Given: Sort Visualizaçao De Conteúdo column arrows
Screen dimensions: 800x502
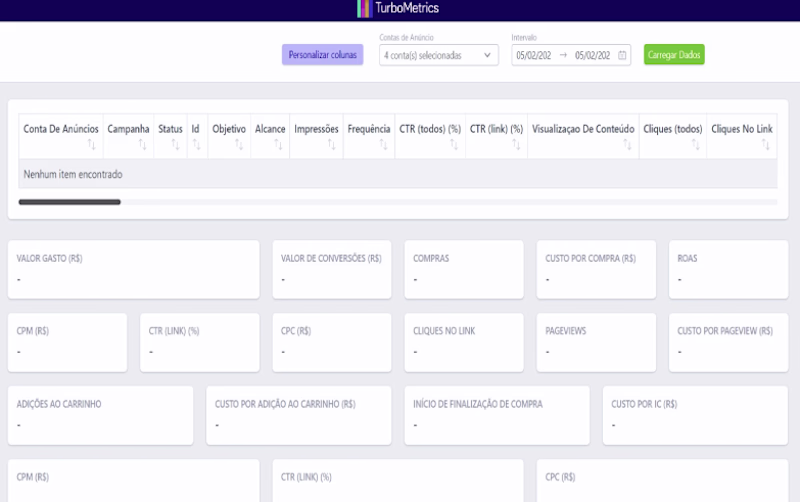Looking at the screenshot, I should [x=627, y=144].
